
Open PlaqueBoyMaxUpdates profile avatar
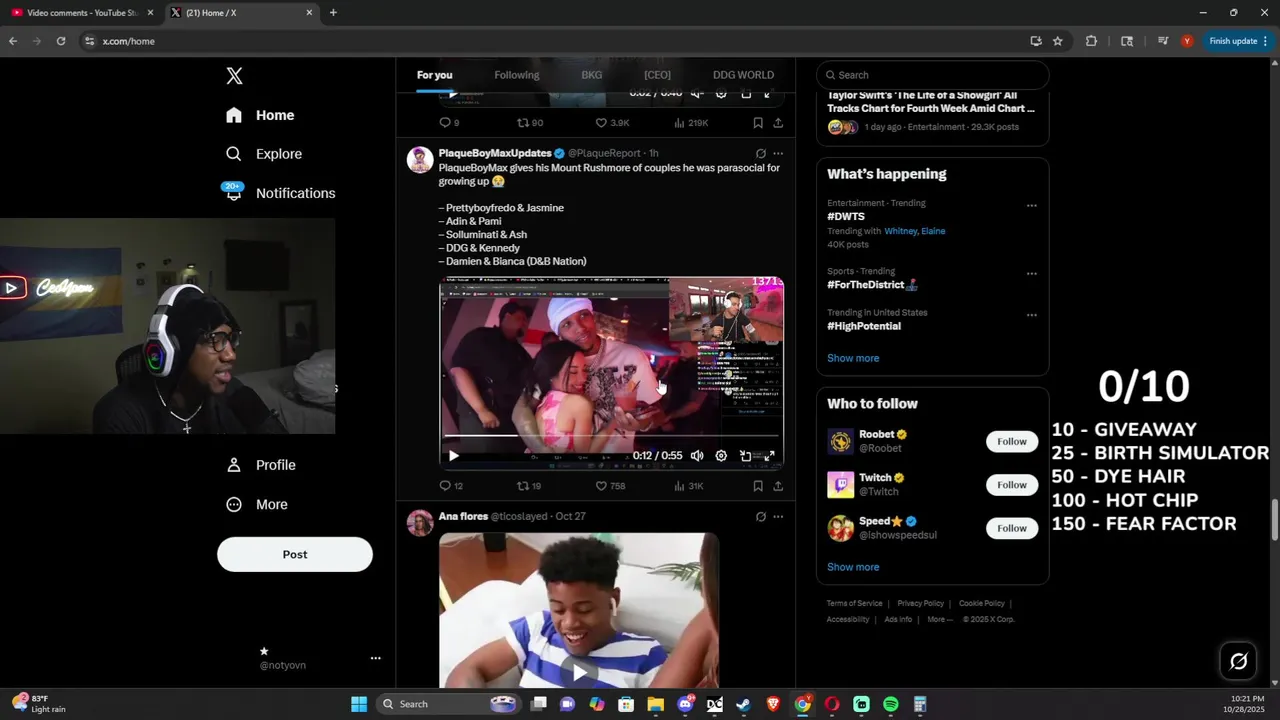(x=420, y=160)
